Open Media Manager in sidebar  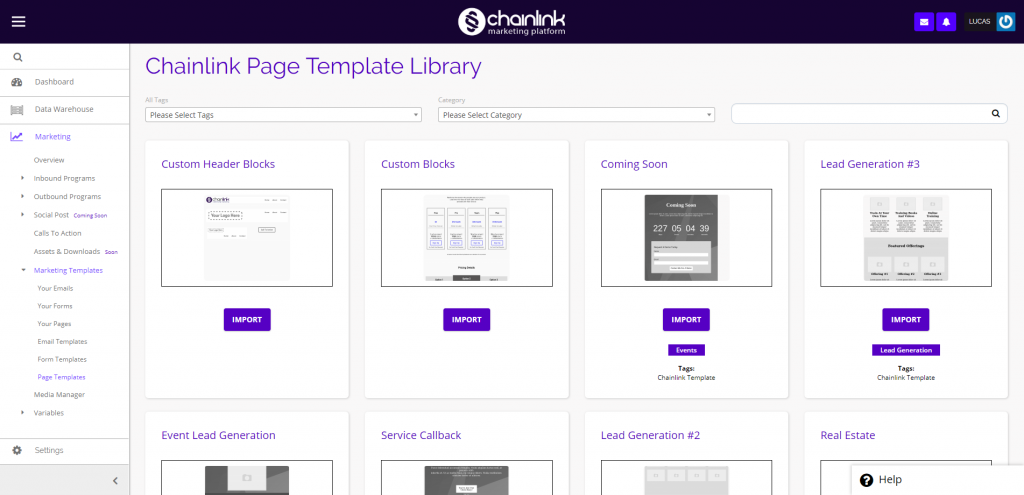pyautogui.click(x=59, y=394)
